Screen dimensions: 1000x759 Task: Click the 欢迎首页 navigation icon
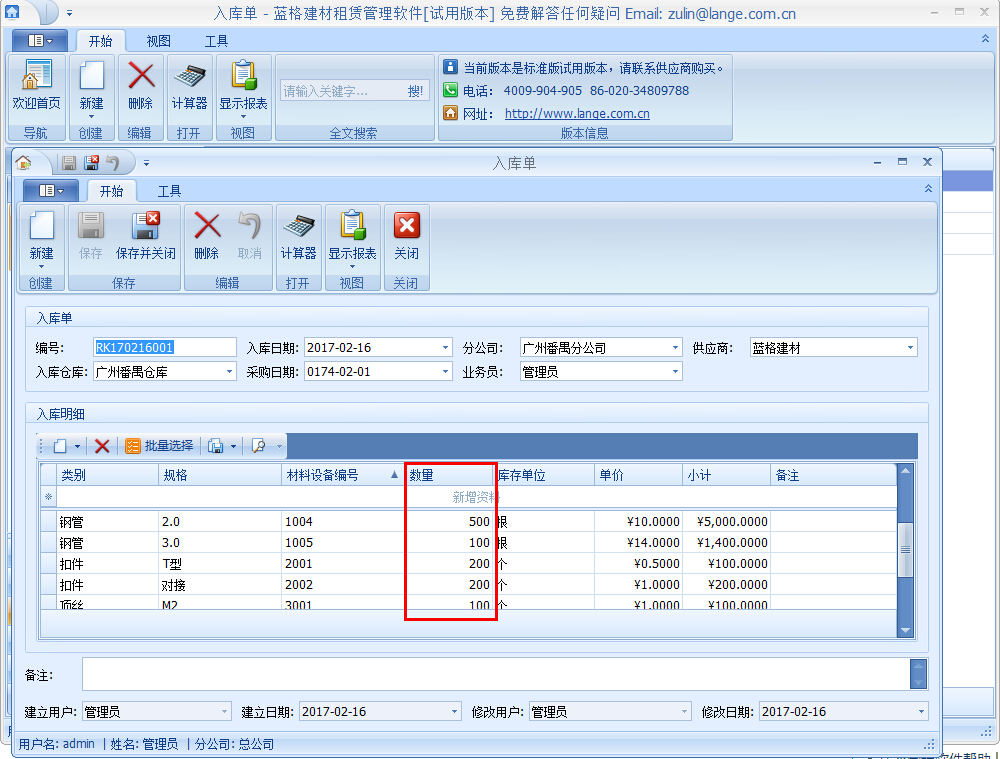point(36,78)
